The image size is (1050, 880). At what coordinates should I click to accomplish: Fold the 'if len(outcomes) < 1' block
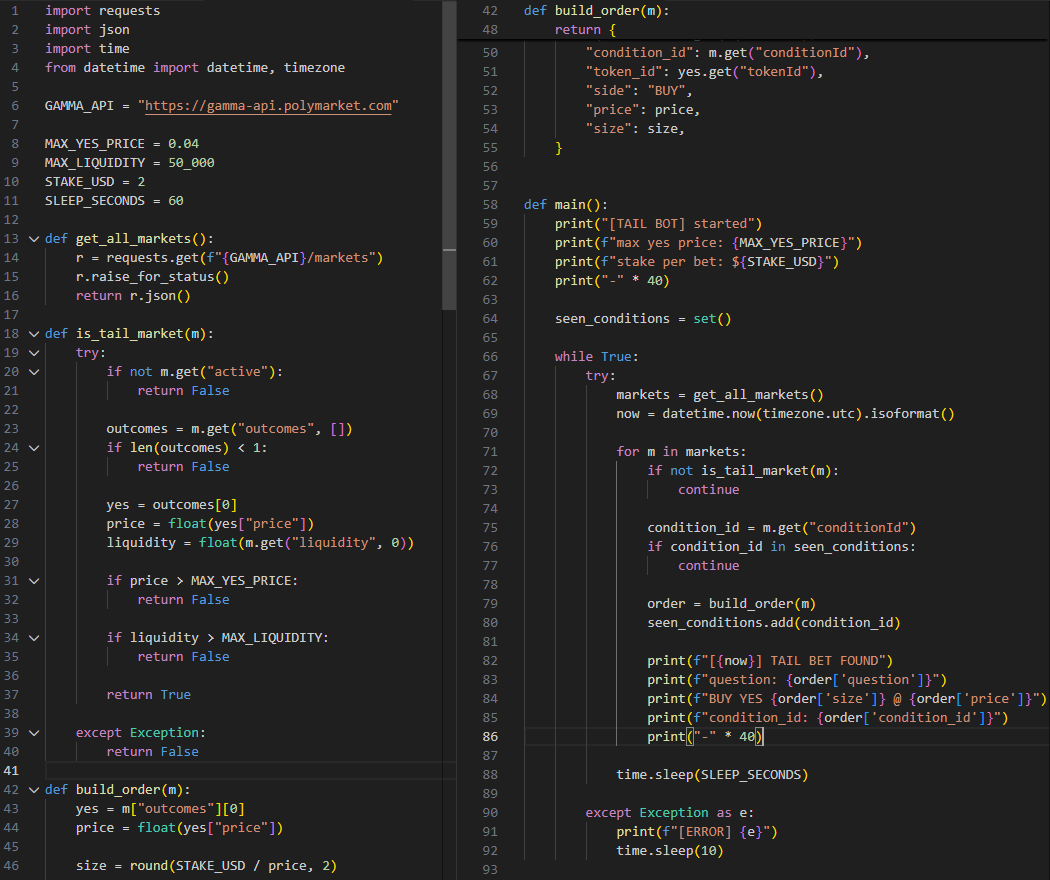pyautogui.click(x=34, y=447)
